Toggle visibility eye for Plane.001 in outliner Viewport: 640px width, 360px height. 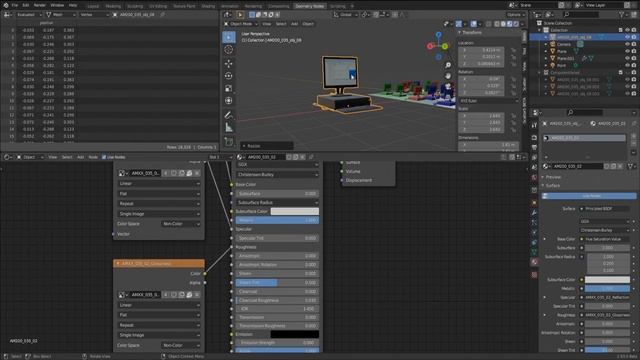627,58
